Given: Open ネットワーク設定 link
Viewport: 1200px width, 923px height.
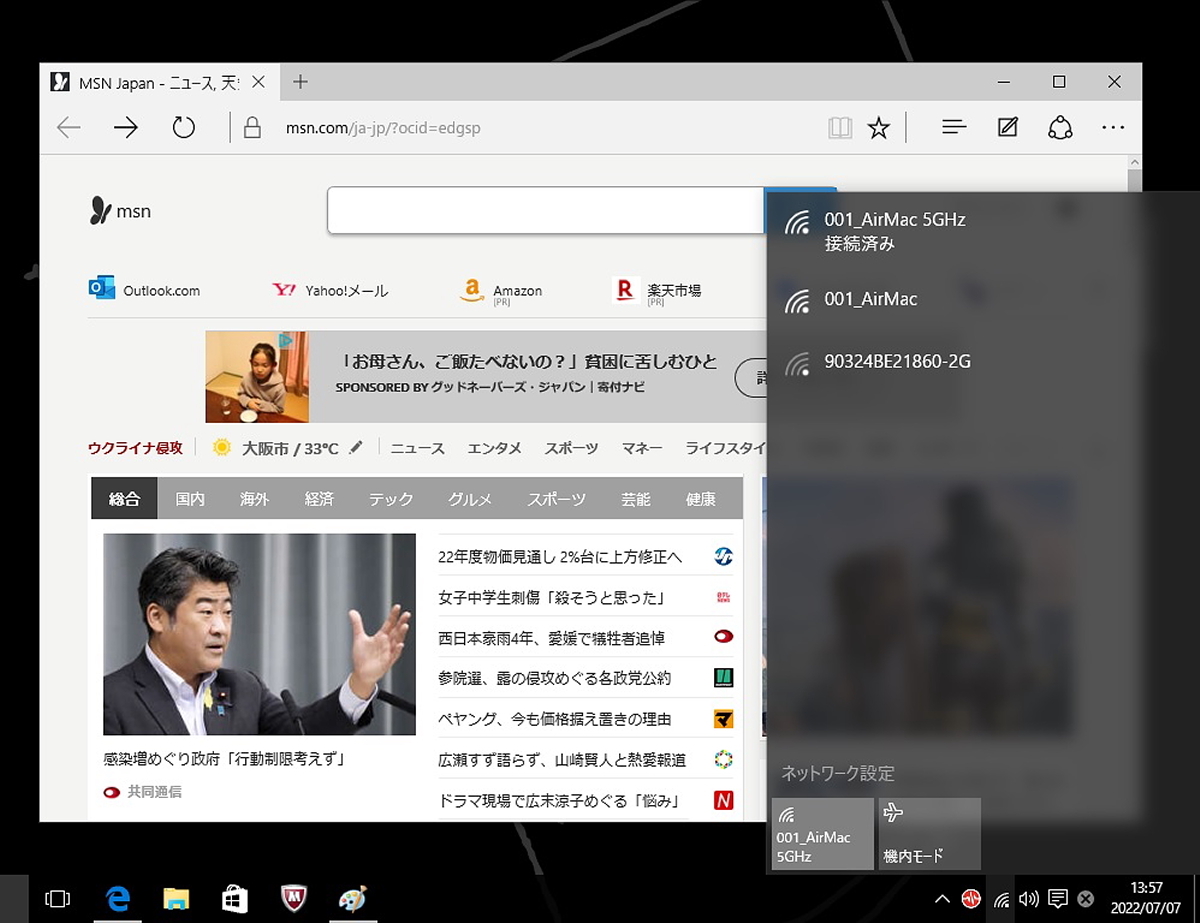Looking at the screenshot, I should point(838,773).
